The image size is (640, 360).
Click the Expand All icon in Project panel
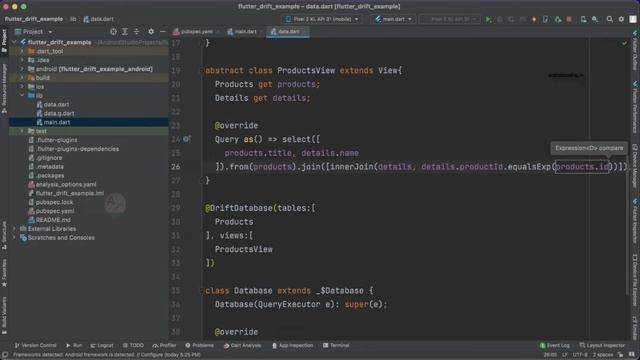tap(125, 31)
